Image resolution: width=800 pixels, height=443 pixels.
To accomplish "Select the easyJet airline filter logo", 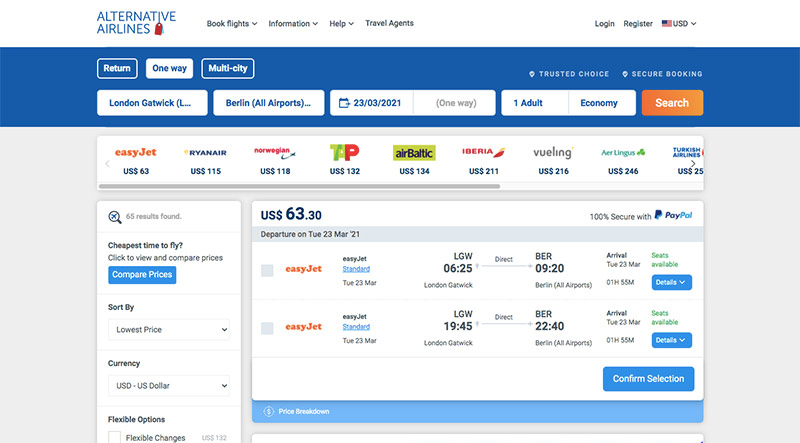I will coord(136,153).
